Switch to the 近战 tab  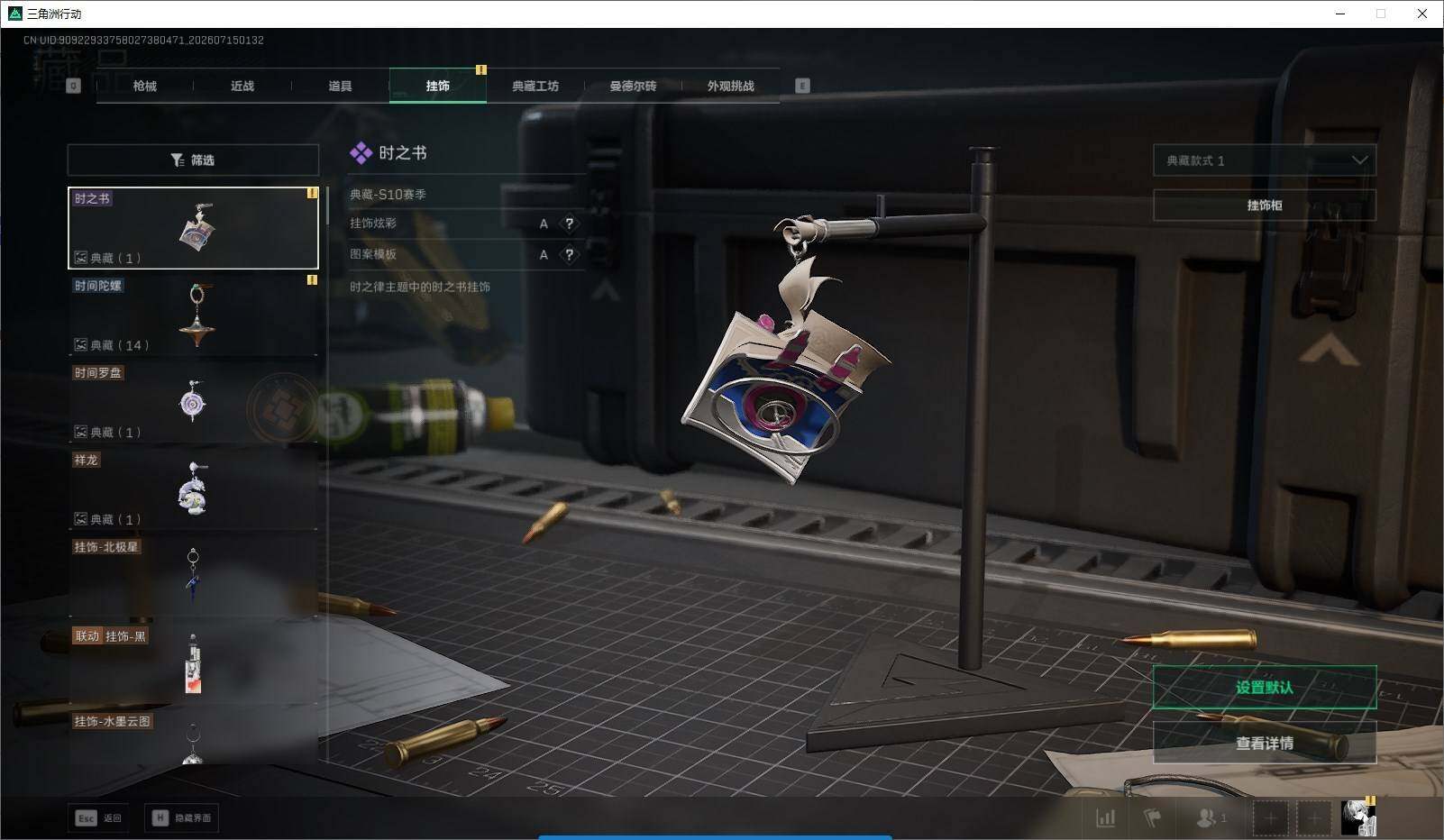(x=242, y=86)
